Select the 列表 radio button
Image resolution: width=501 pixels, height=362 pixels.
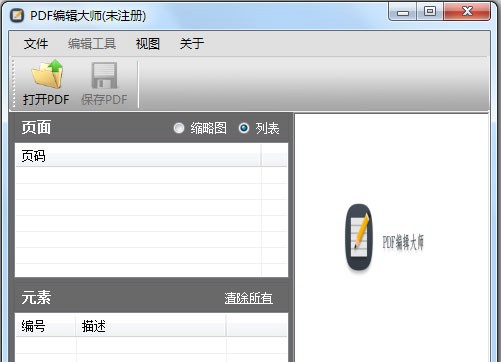click(244, 128)
